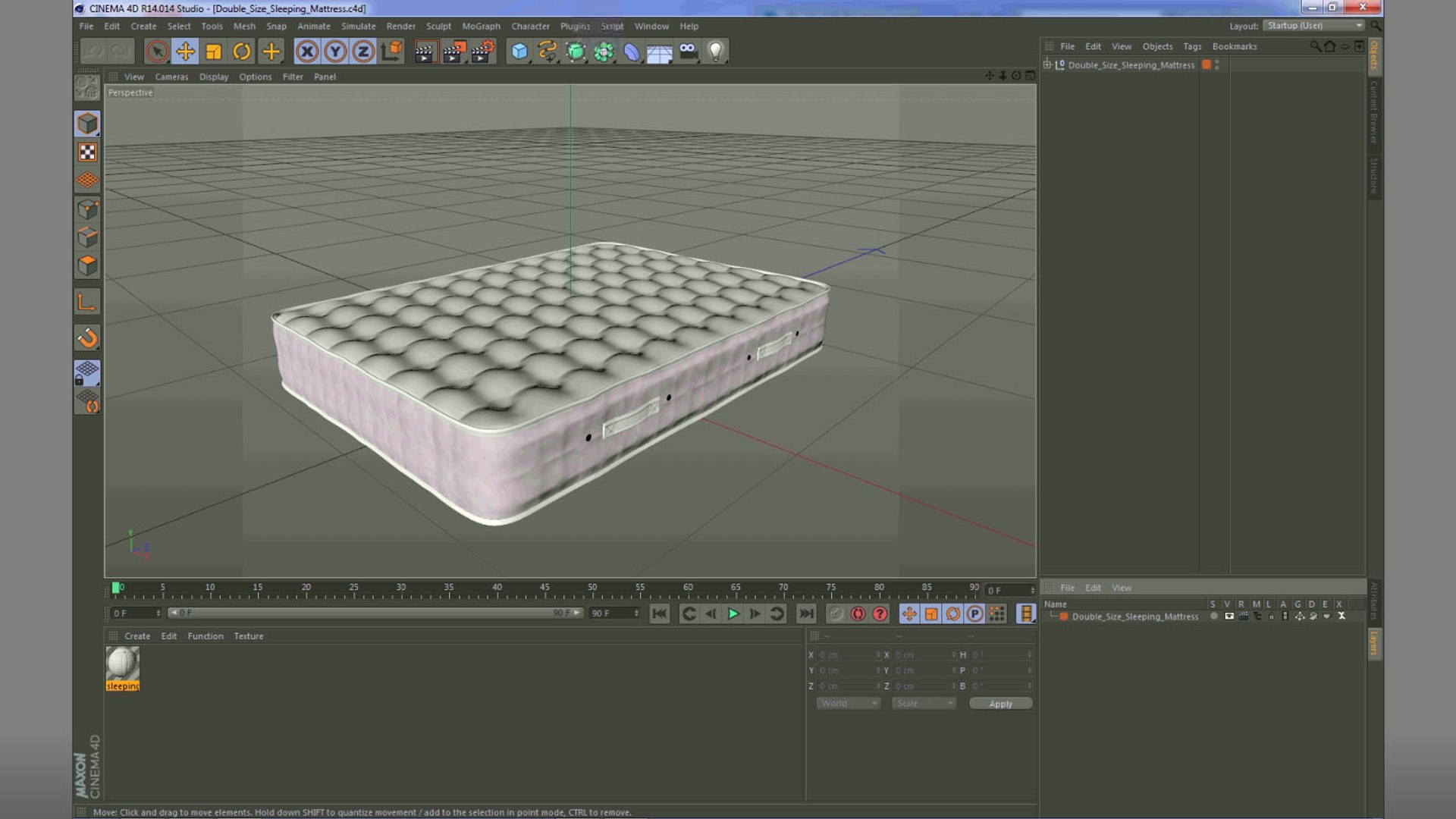Switch to Texture mode

coord(87,152)
